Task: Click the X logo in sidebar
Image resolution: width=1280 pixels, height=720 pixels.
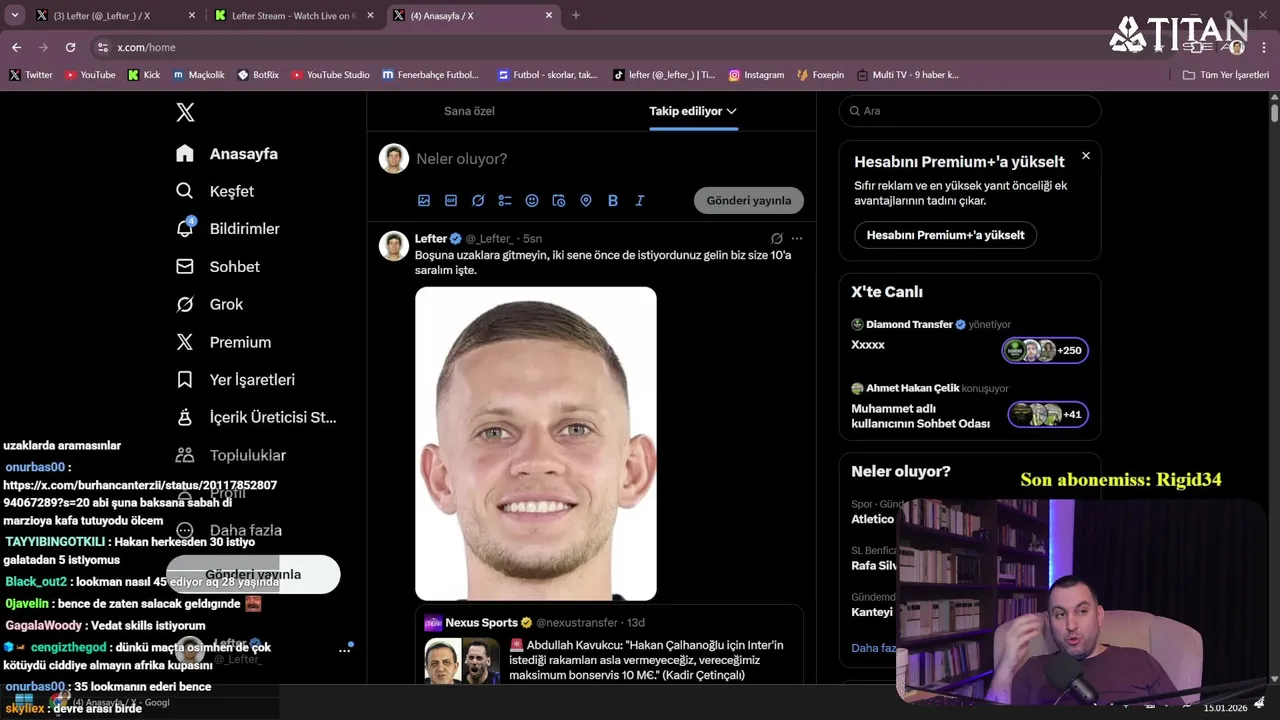Action: [x=185, y=112]
